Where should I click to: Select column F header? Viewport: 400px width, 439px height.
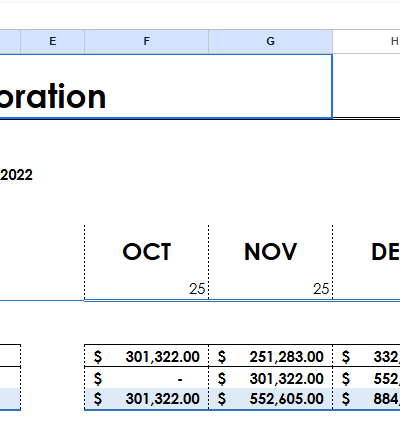(147, 41)
